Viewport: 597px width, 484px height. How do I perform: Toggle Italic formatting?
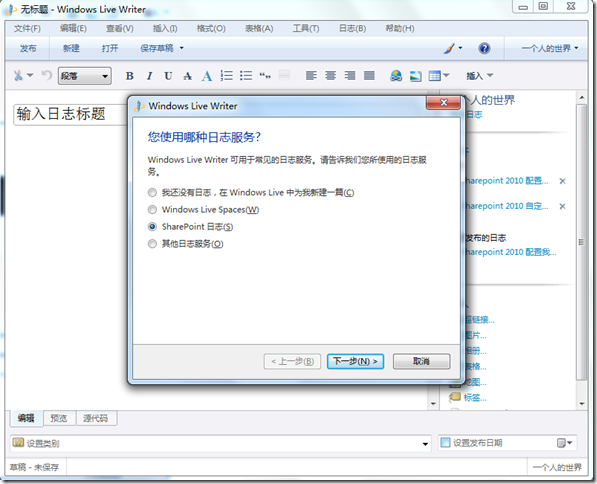point(149,76)
